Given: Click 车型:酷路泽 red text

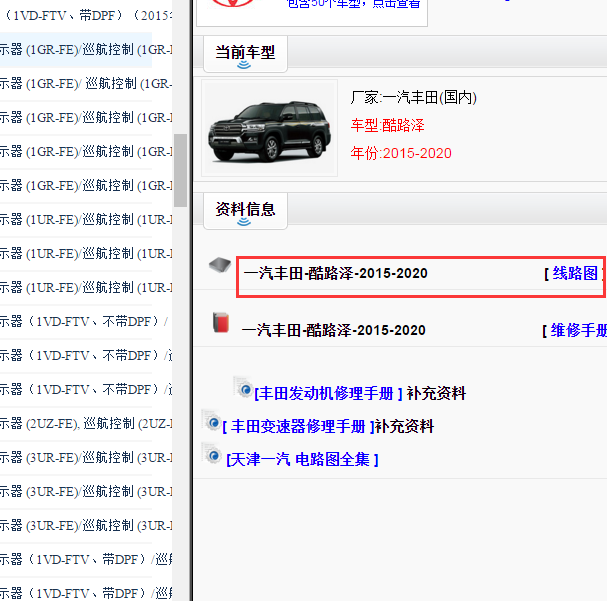Looking at the screenshot, I should point(388,126).
